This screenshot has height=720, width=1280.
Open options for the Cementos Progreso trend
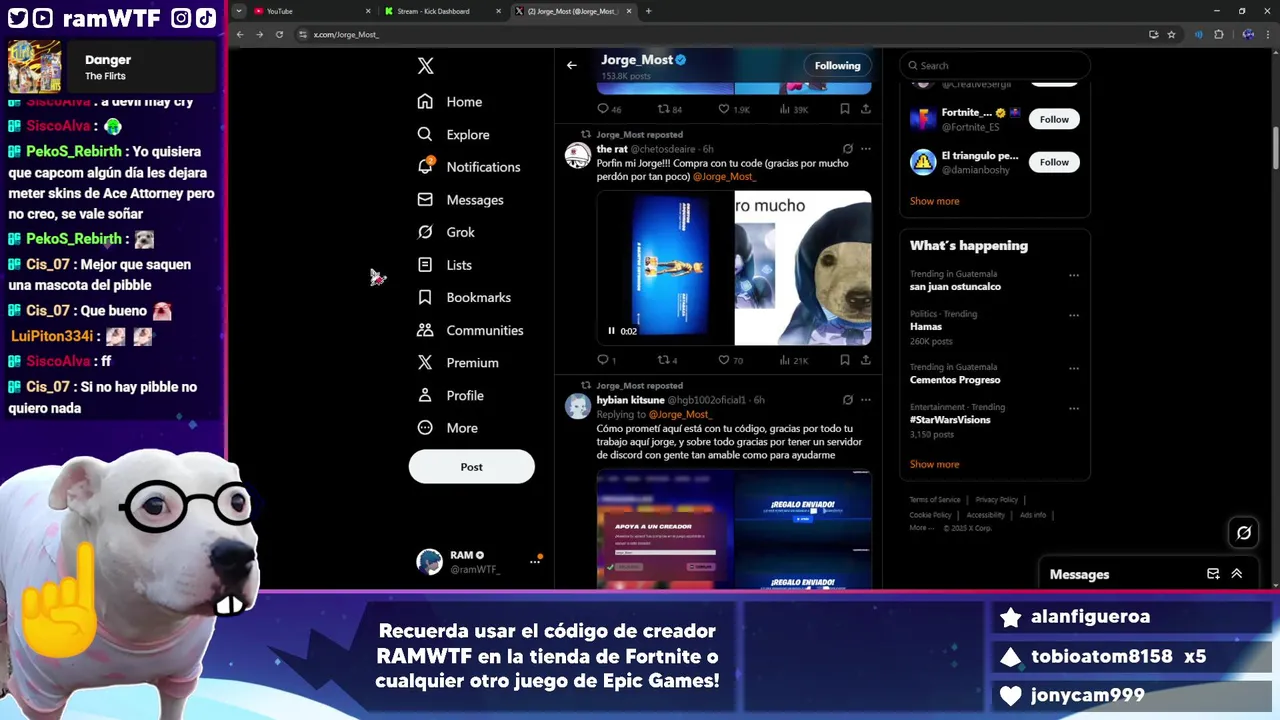(1074, 368)
